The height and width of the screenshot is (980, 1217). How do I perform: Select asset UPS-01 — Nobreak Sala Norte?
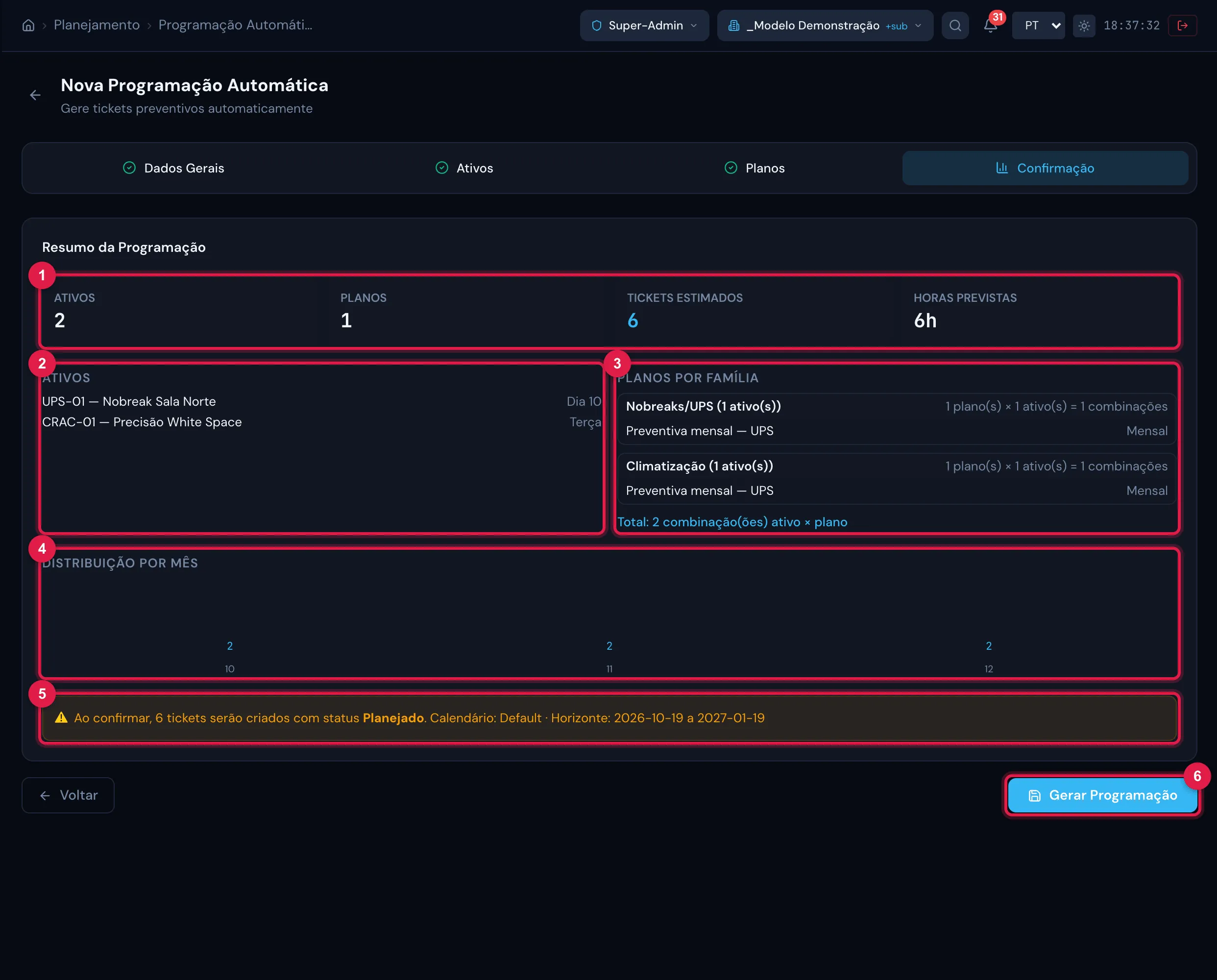click(x=322, y=401)
